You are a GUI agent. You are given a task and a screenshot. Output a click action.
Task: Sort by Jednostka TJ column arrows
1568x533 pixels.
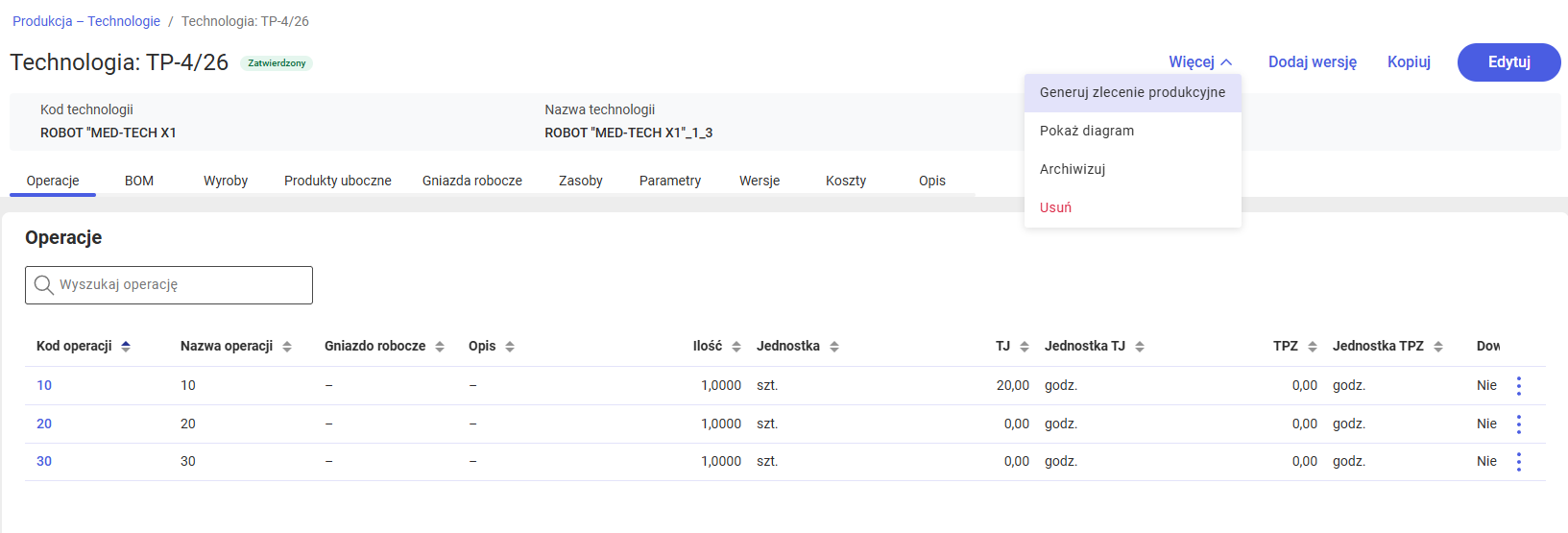click(x=1140, y=347)
